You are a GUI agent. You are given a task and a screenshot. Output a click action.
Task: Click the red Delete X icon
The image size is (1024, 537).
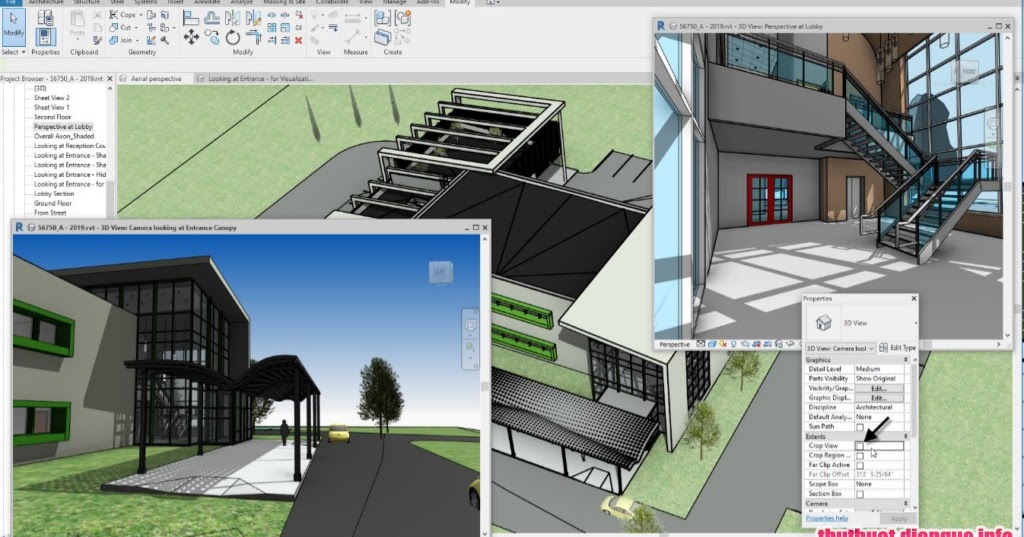coord(298,41)
